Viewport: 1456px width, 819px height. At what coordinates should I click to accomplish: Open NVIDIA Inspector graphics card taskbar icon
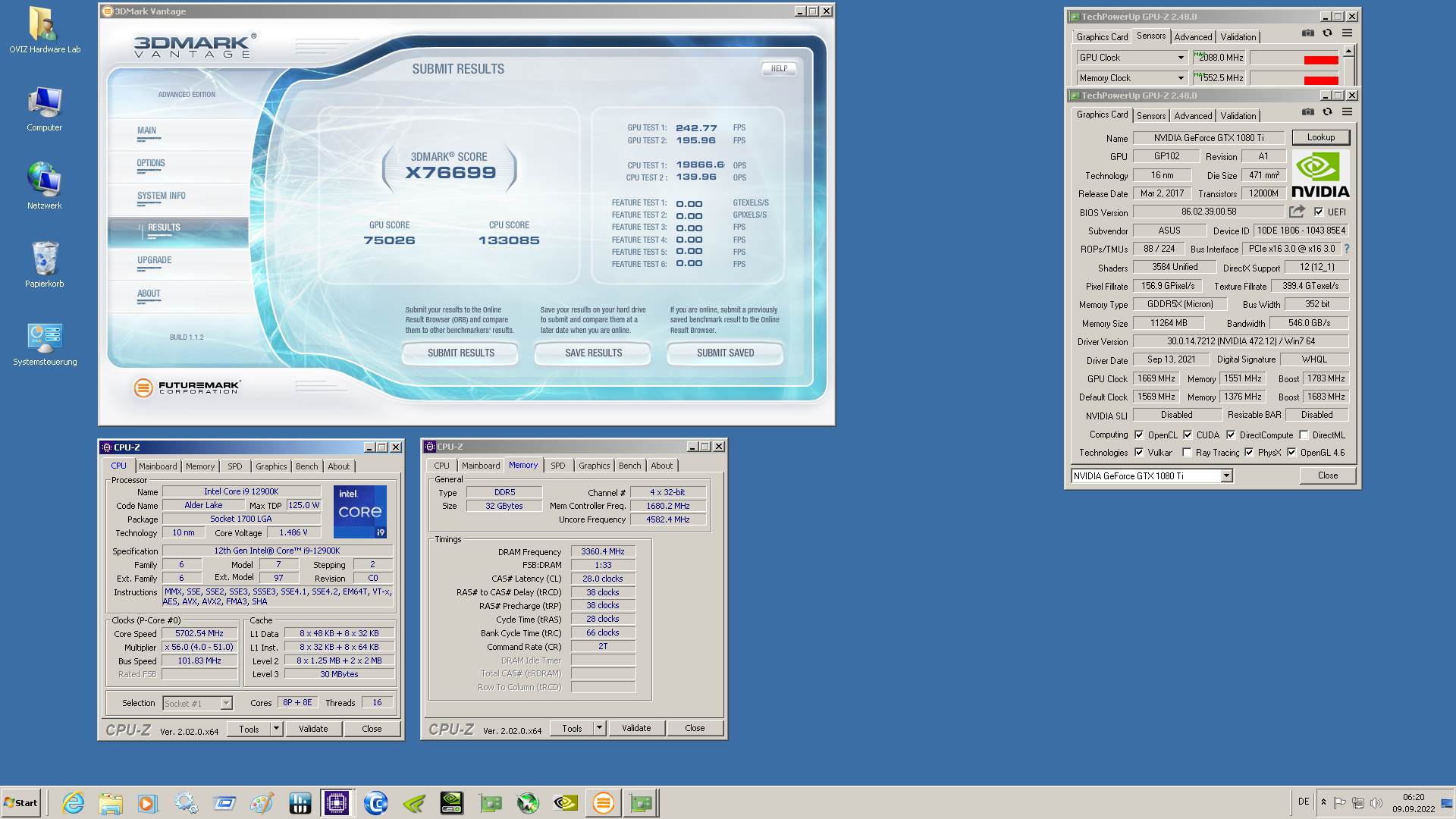point(452,803)
